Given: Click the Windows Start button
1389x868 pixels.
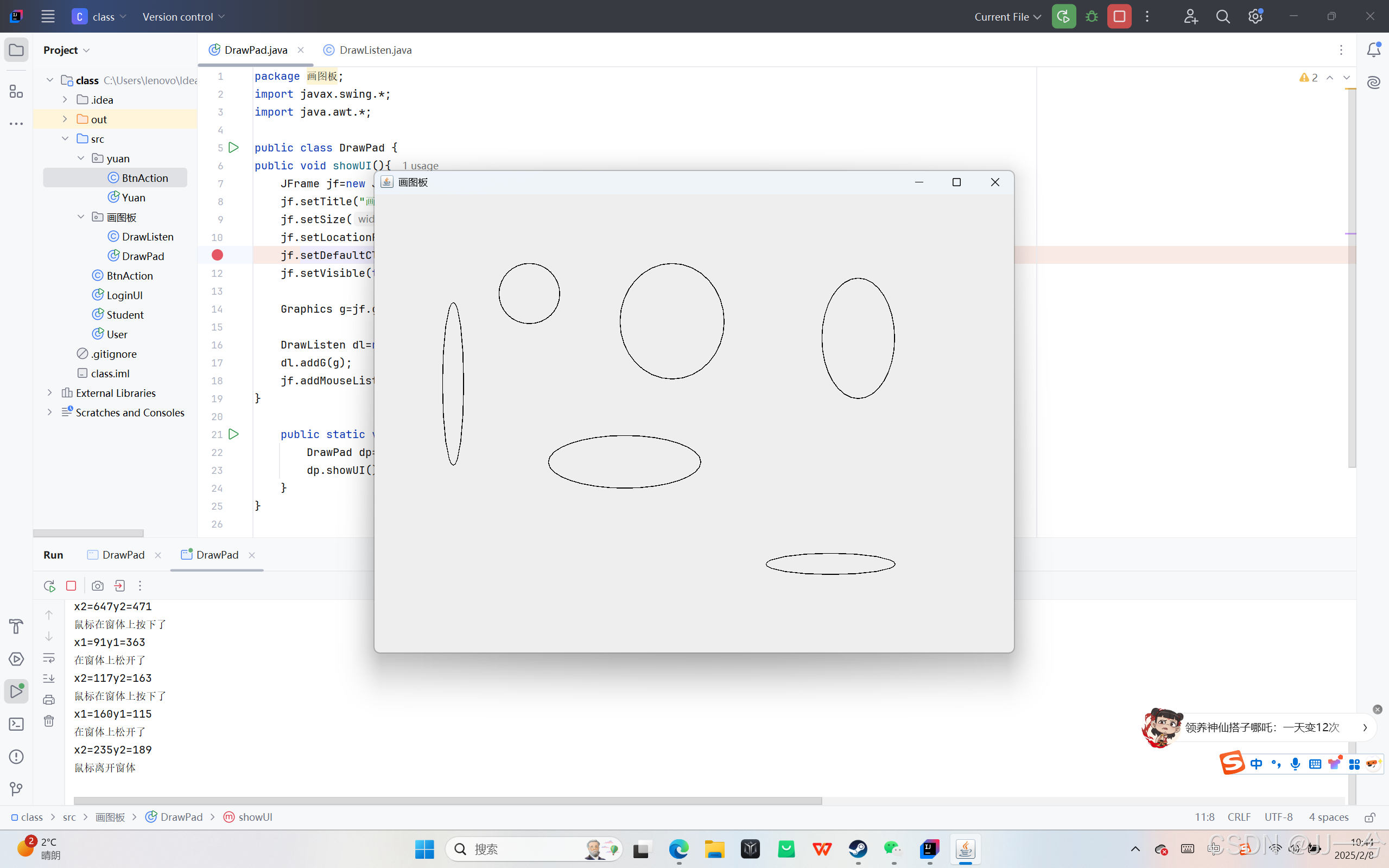Looking at the screenshot, I should click(x=425, y=849).
